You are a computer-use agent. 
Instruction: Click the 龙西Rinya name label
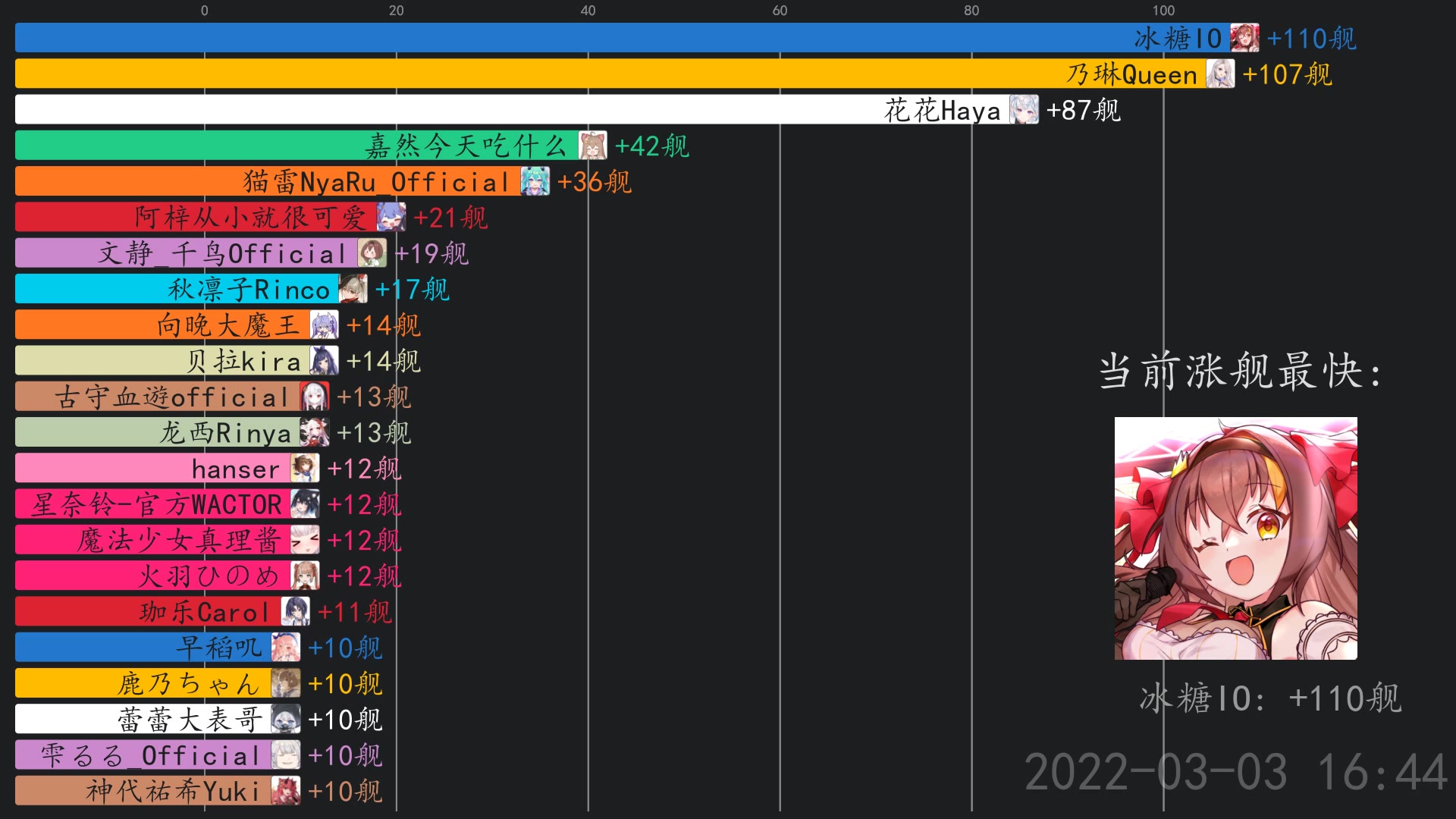225,433
